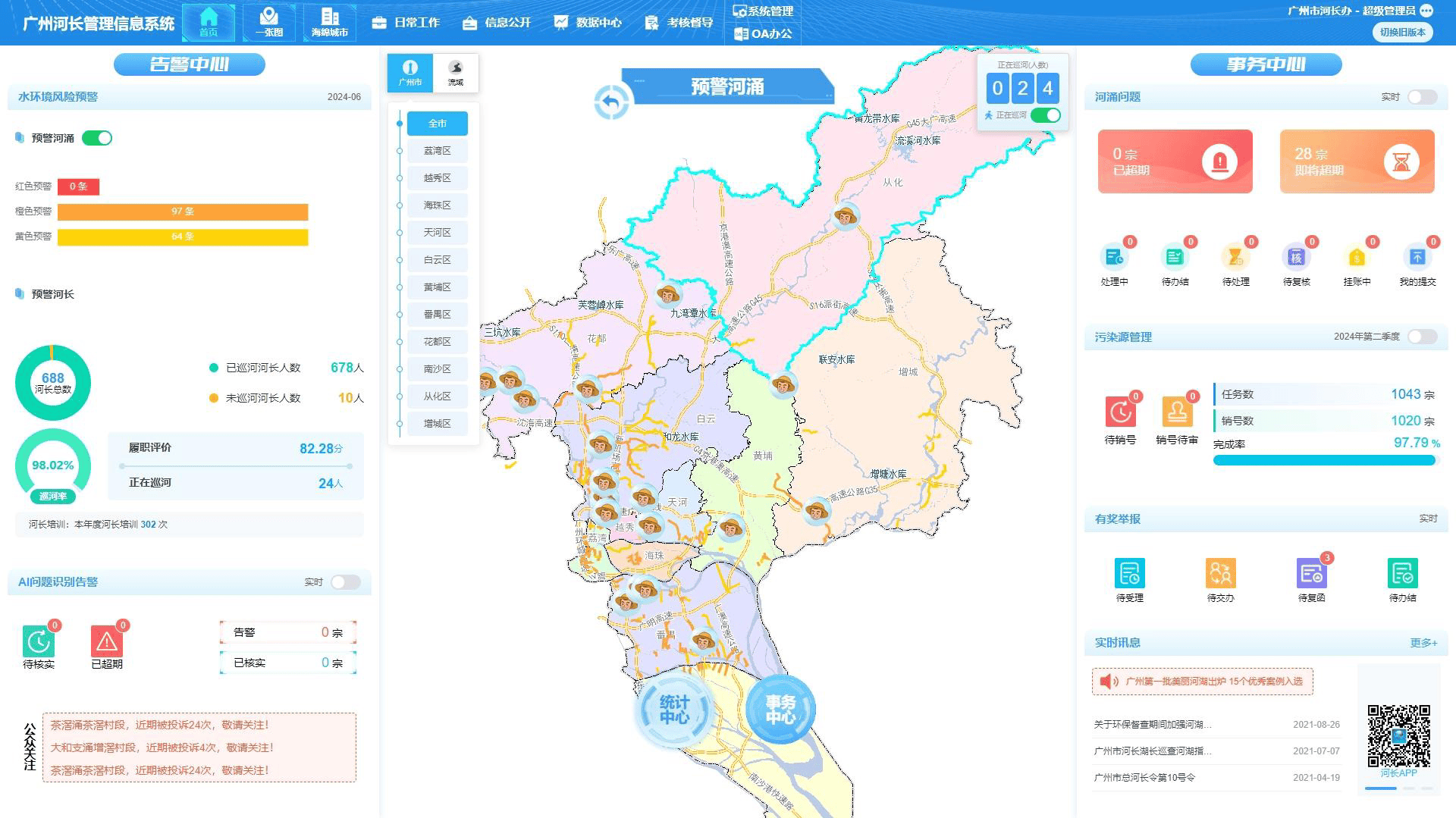This screenshot has height=818, width=1456.
Task: Select 天河区 in district list
Action: click(437, 233)
